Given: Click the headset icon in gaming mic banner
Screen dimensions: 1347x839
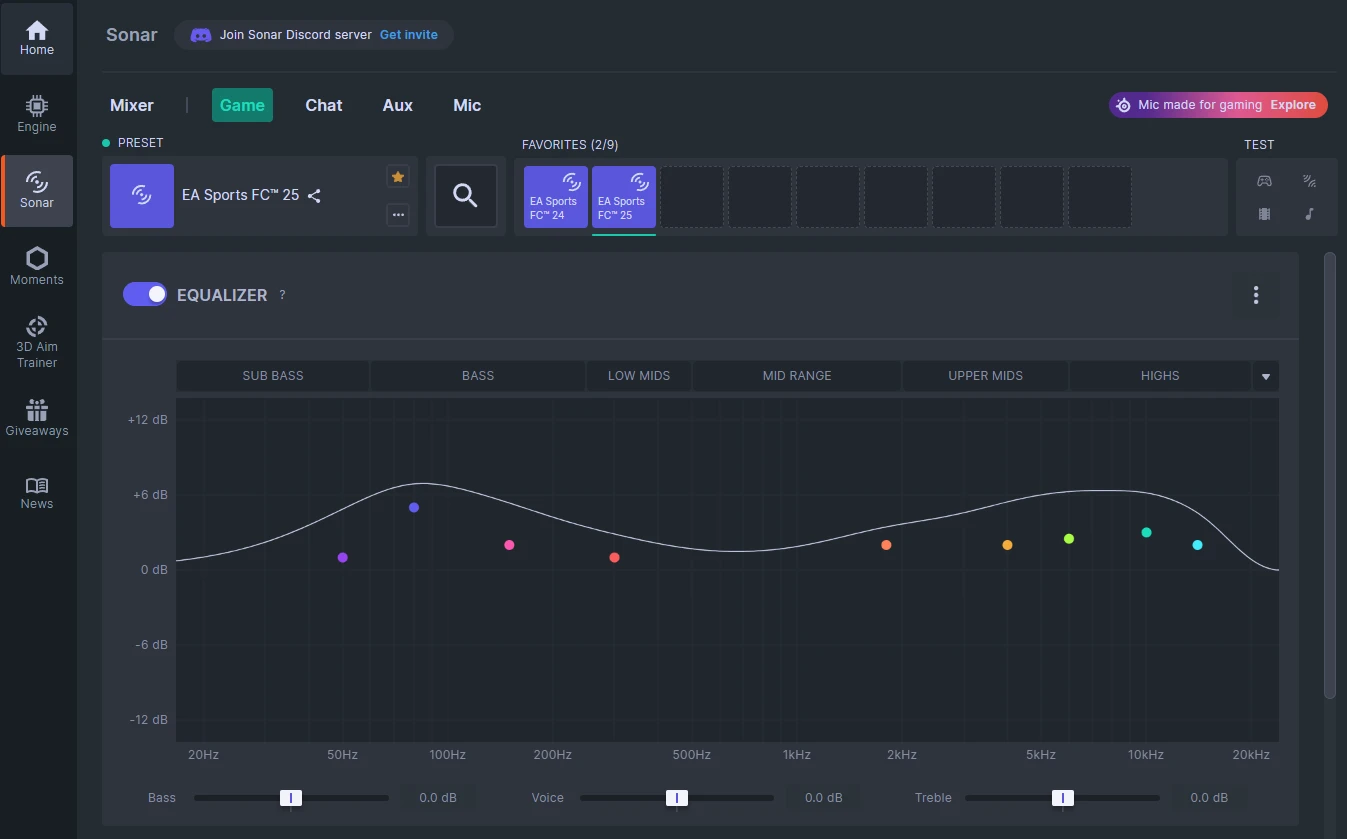Looking at the screenshot, I should click(1123, 105).
